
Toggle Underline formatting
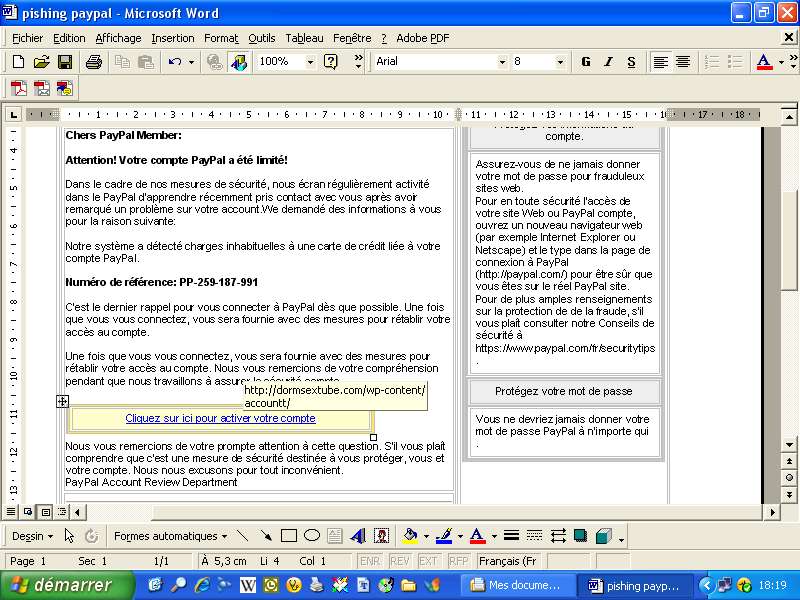pos(631,62)
